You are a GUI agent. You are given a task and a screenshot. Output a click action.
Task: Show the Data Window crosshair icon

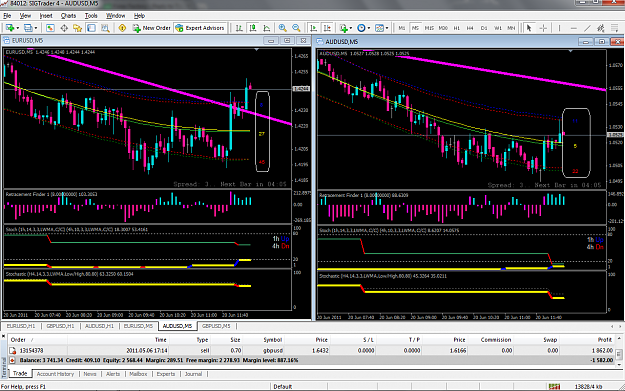[64, 28]
